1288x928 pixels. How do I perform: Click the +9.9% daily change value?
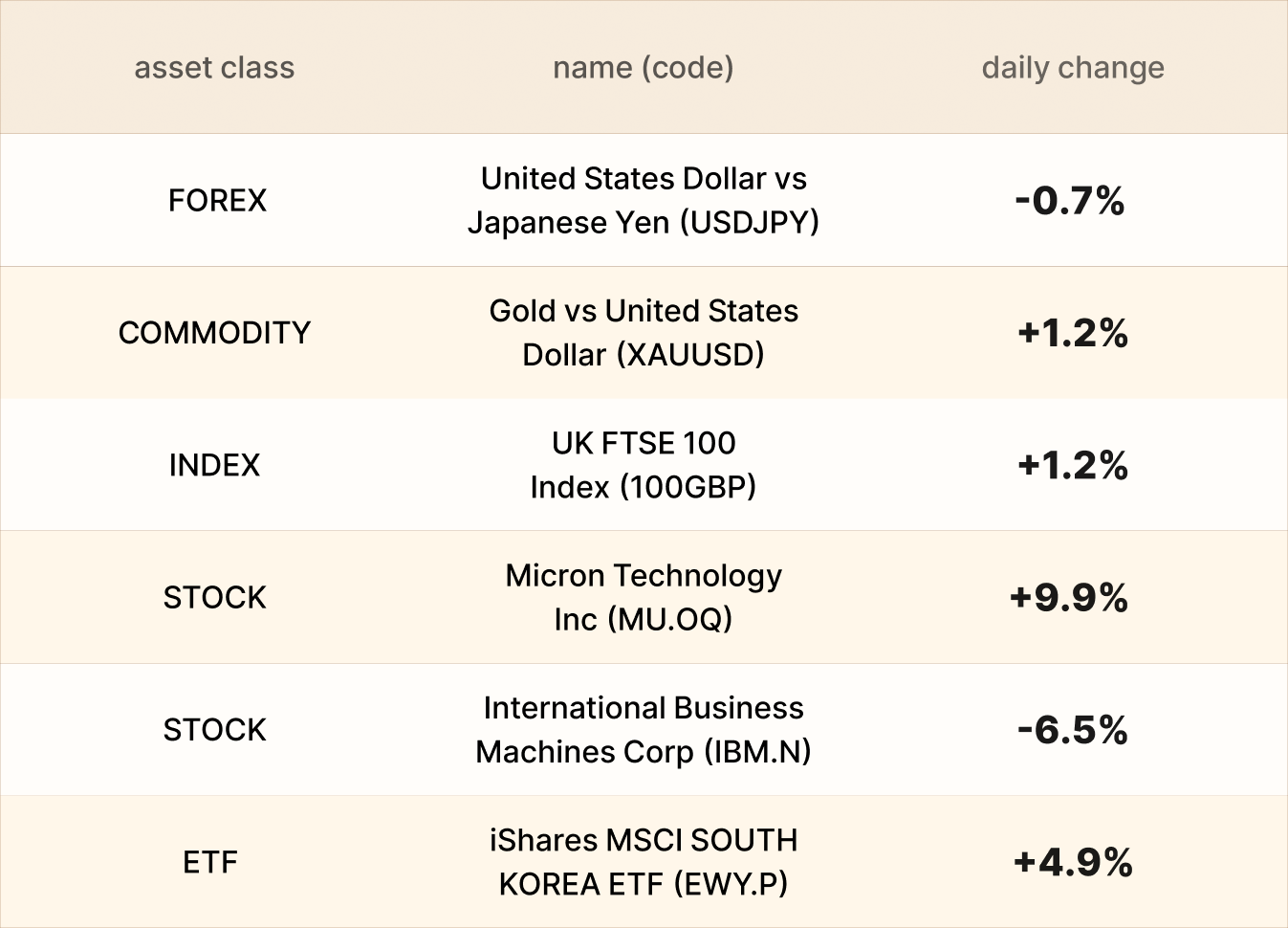point(1069,598)
